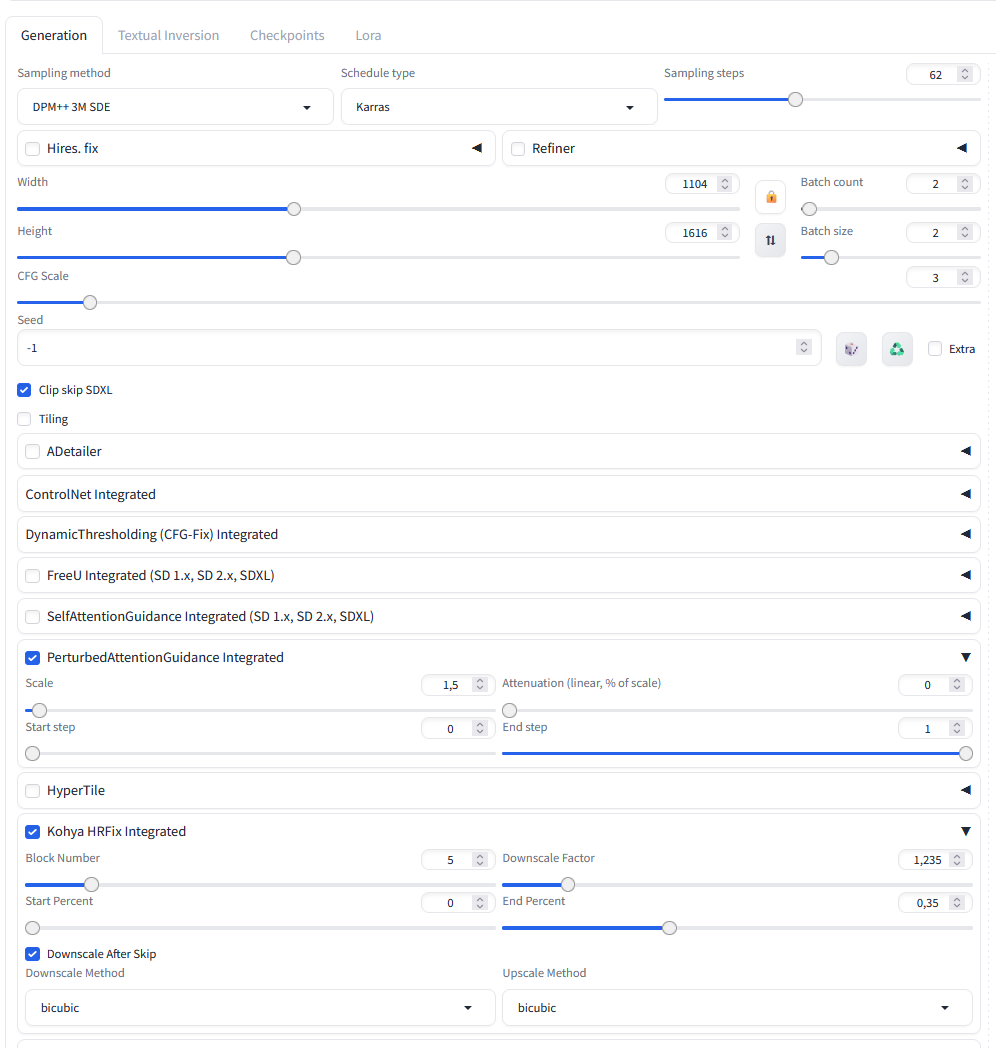The height and width of the screenshot is (1048, 996).
Task: Click the PAG Scale slider handle
Action: coord(39,710)
